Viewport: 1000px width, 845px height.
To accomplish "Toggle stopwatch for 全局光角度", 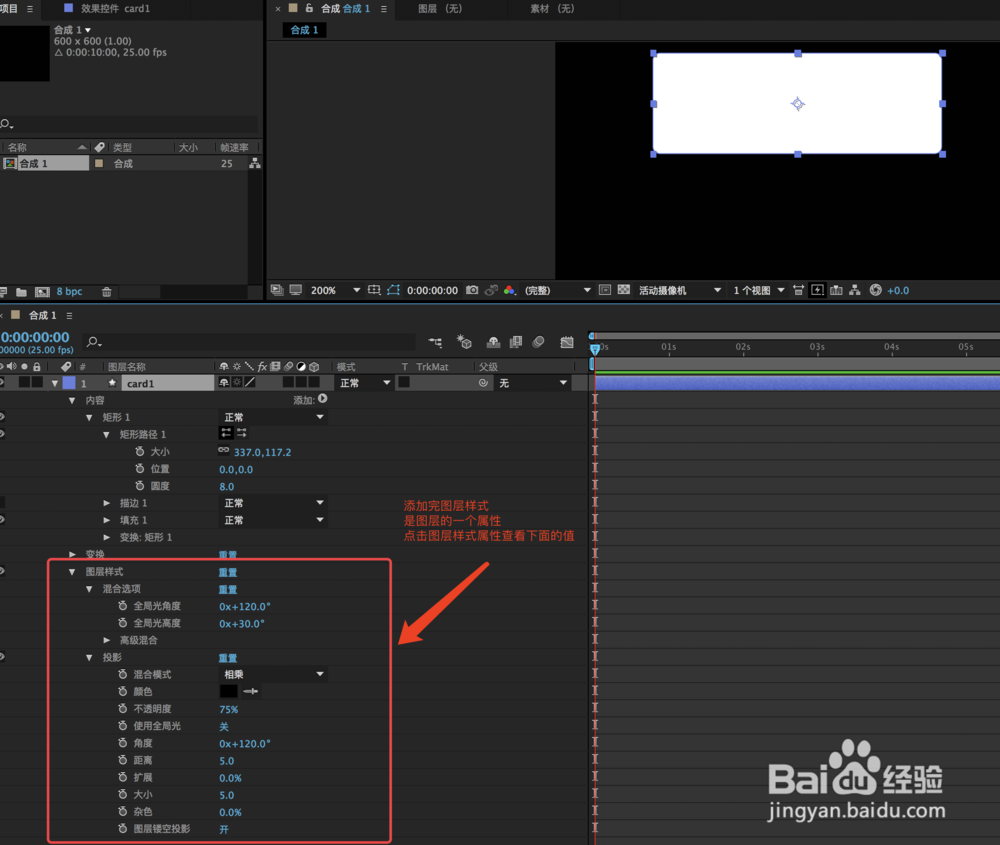I will pyautogui.click(x=122, y=605).
